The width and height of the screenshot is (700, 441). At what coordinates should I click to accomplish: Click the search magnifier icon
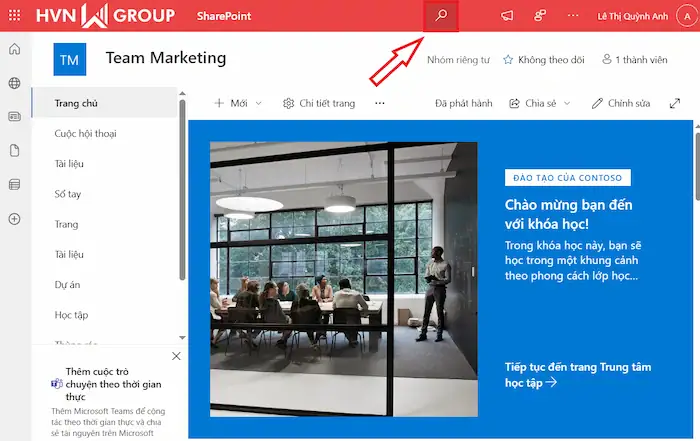click(x=441, y=16)
